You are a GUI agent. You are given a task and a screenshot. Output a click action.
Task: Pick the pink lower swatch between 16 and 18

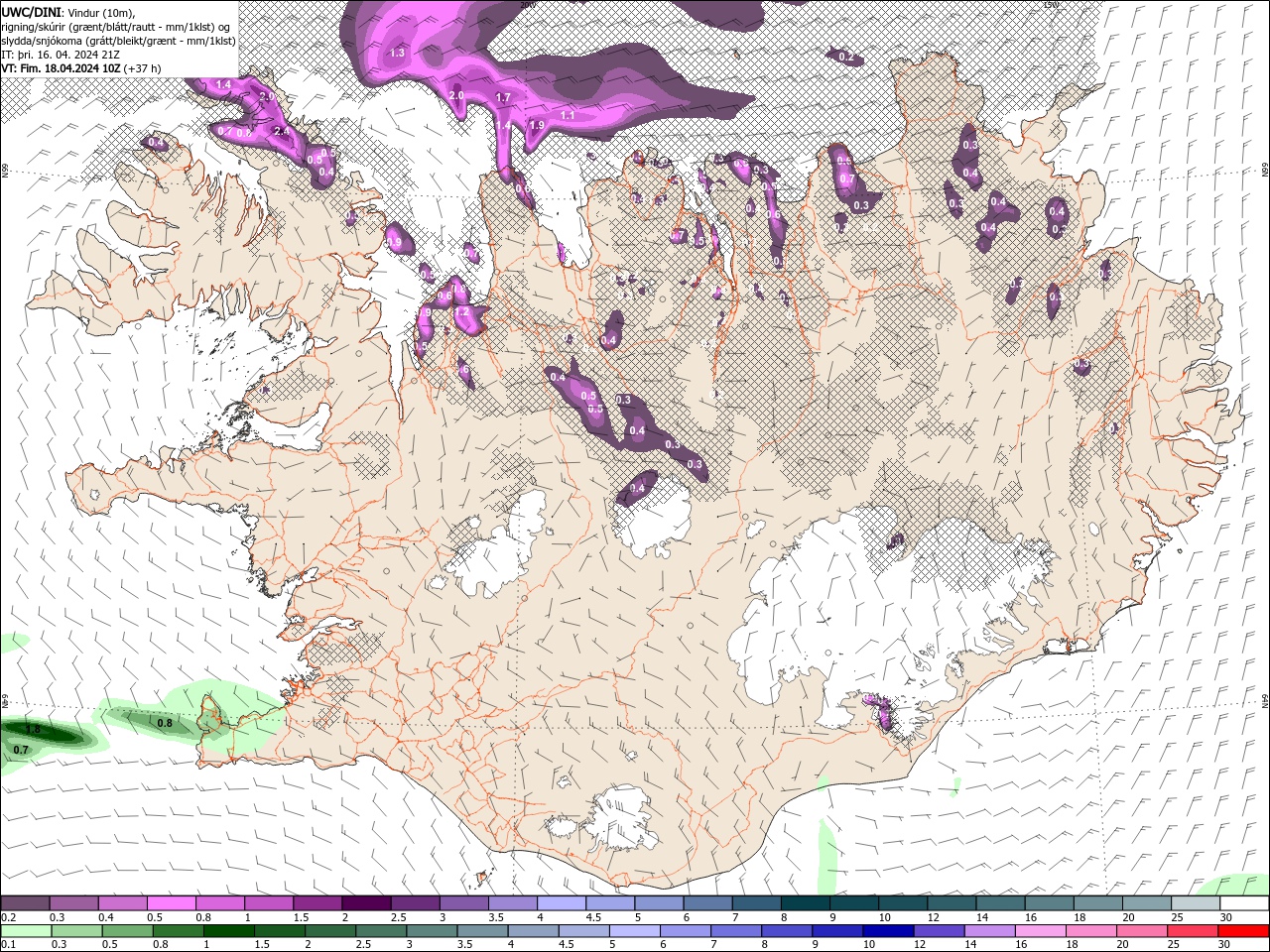pyautogui.click(x=1042, y=931)
